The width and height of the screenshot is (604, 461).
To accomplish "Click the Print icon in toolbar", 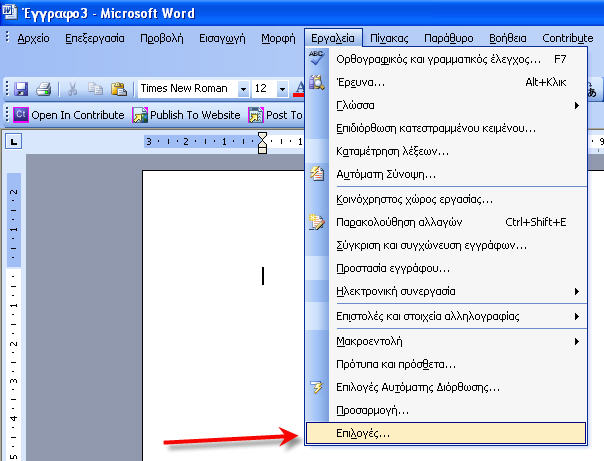I will [44, 89].
